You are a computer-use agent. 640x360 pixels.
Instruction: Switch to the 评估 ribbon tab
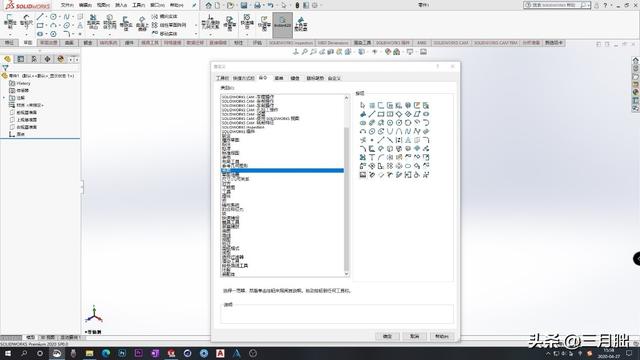coord(257,42)
